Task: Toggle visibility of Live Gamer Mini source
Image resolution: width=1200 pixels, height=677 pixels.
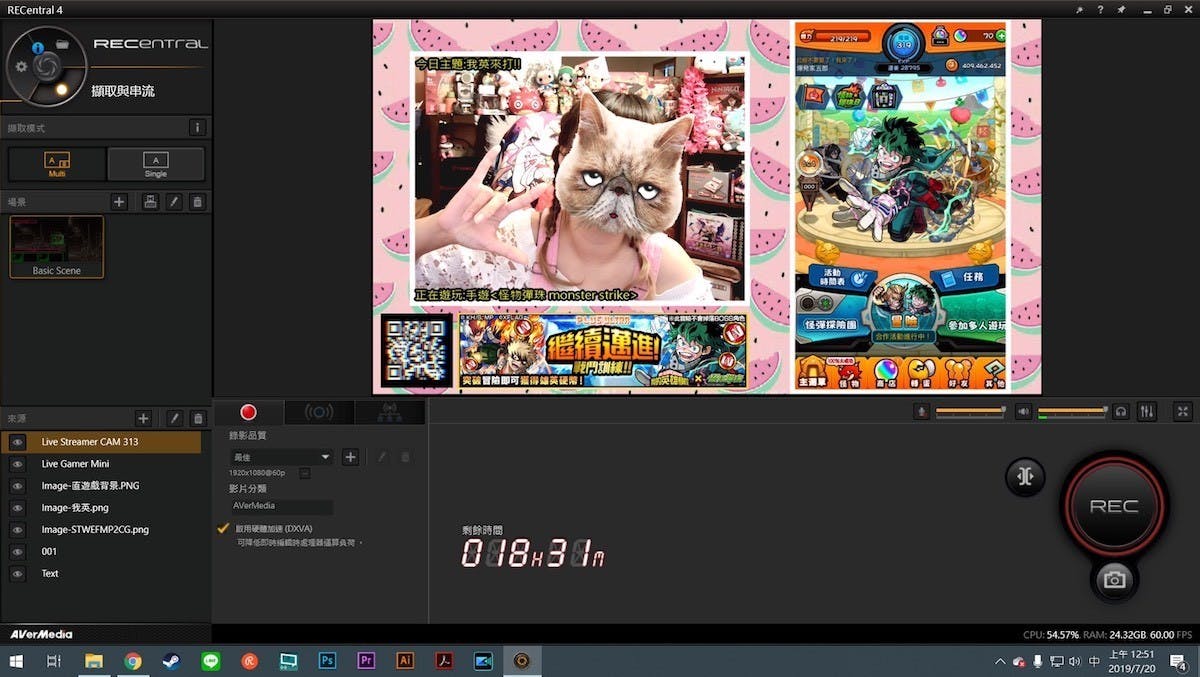Action: (x=17, y=464)
